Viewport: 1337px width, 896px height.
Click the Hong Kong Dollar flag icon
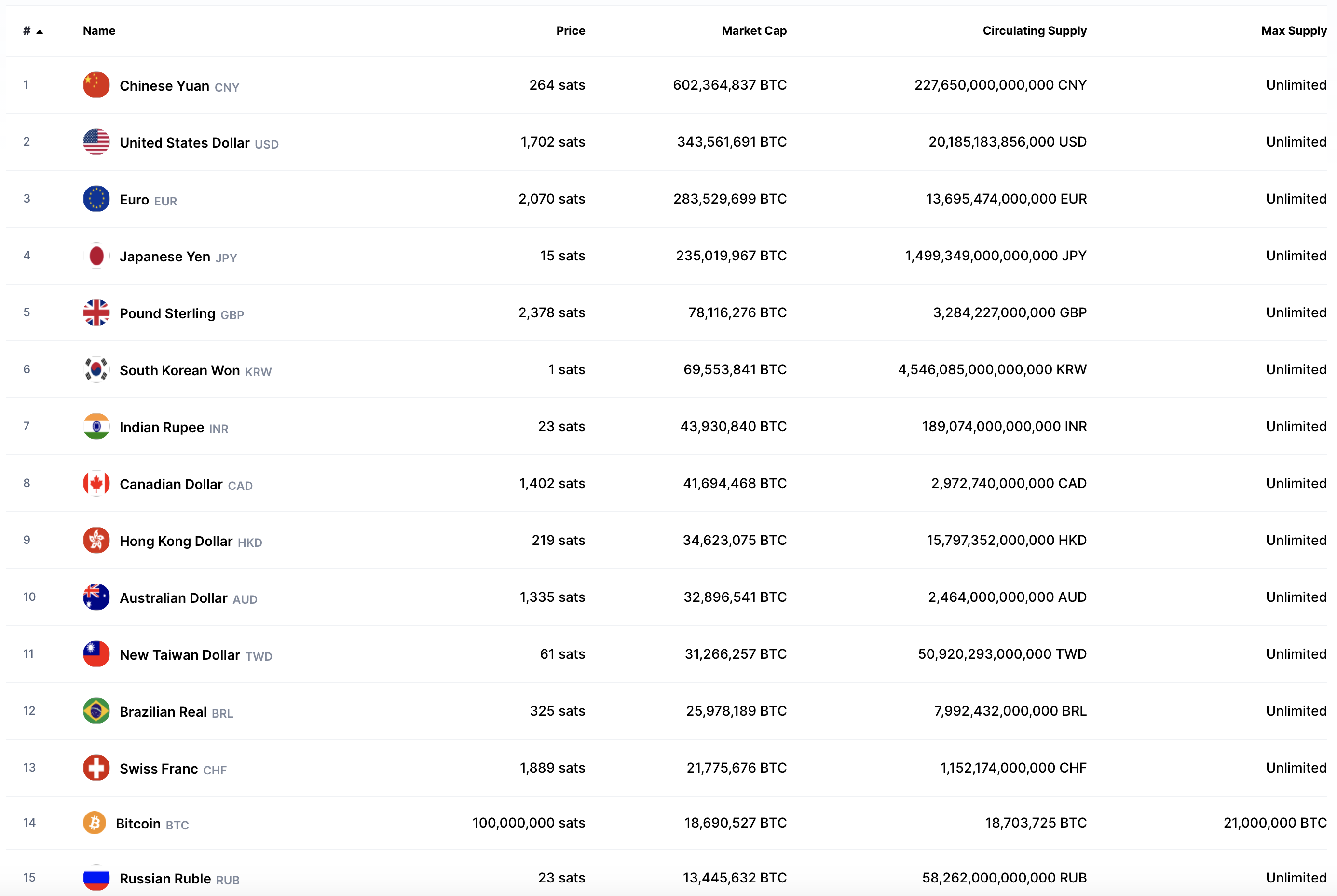click(96, 540)
